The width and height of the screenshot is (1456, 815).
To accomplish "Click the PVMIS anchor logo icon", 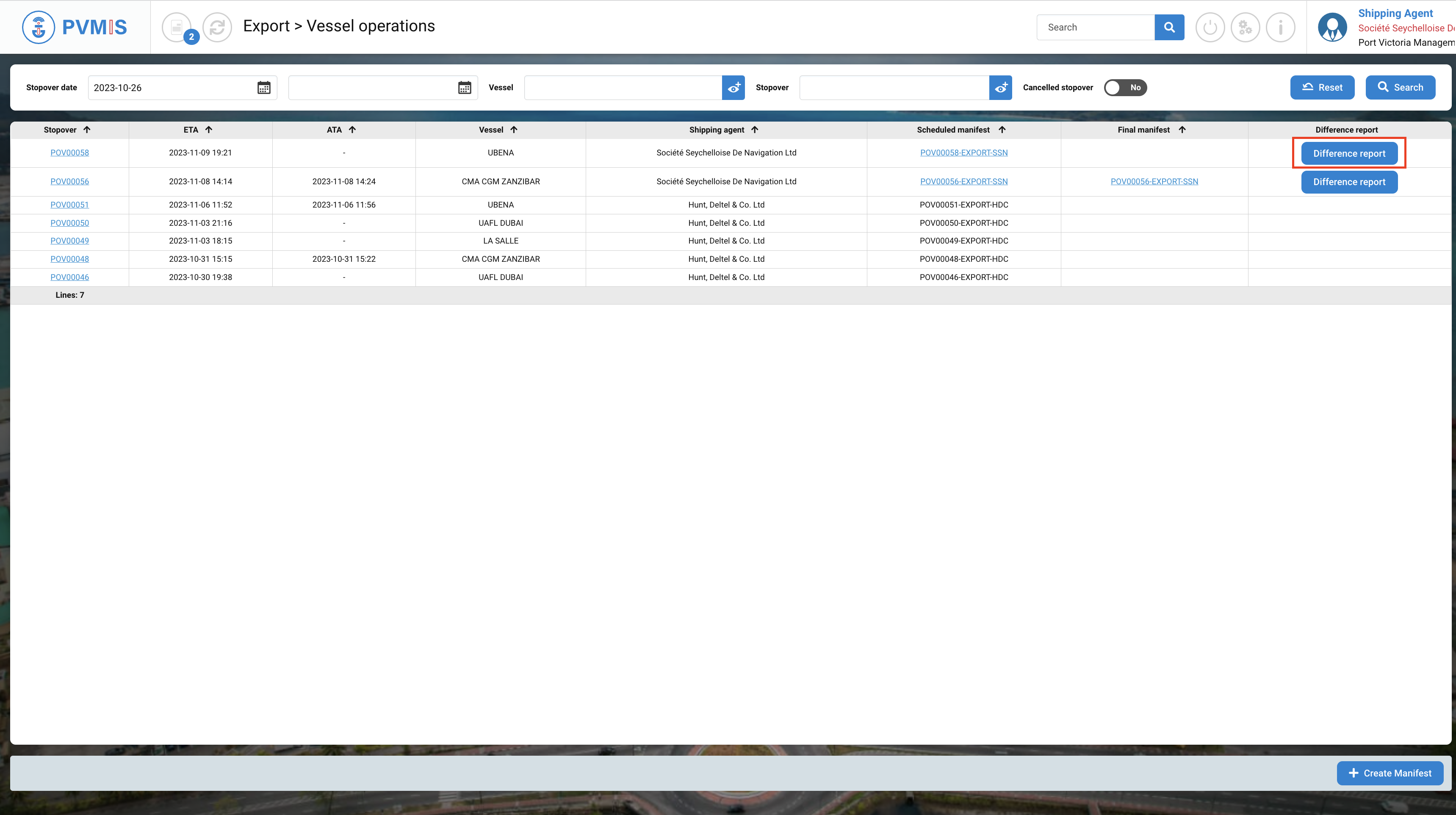I will click(38, 27).
